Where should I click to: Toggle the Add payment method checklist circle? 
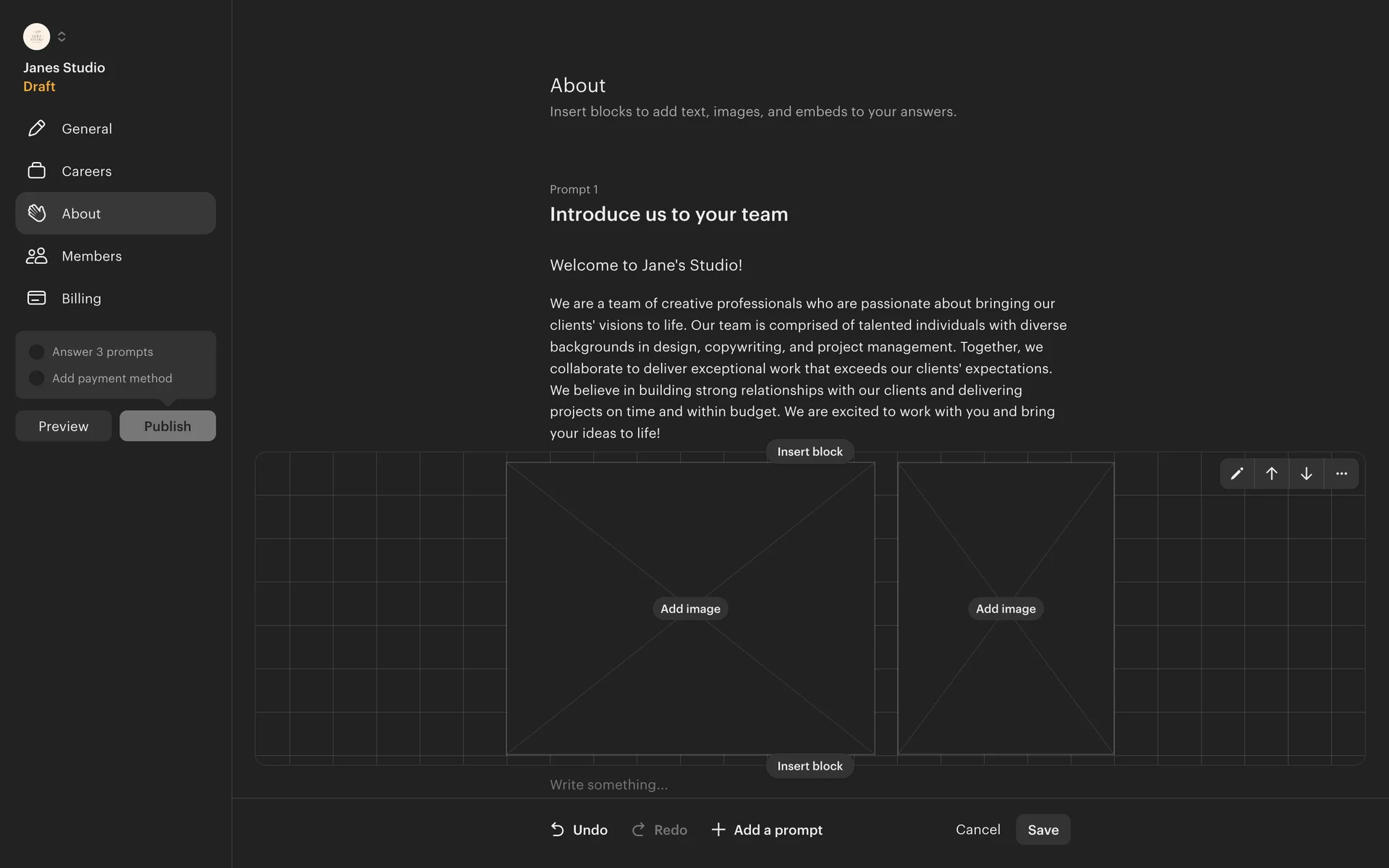coord(37,378)
